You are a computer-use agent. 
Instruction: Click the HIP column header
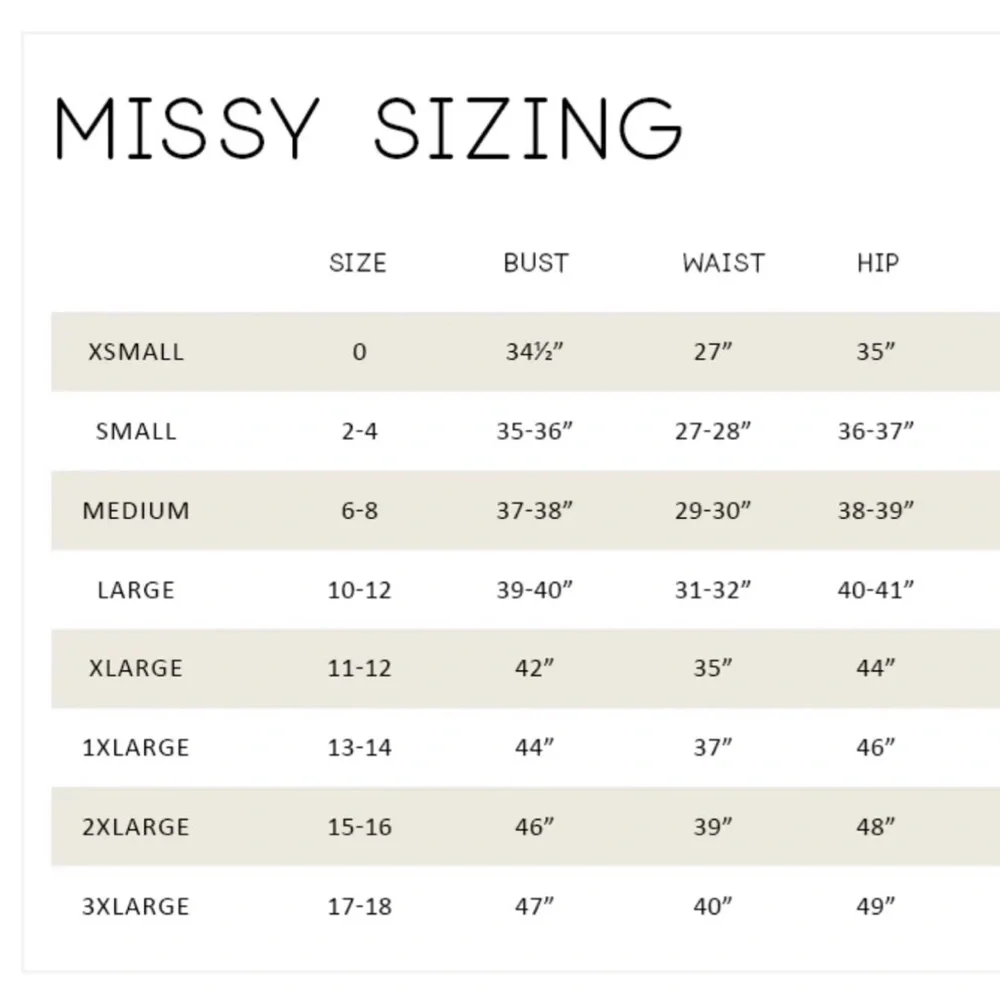pyautogui.click(x=878, y=263)
